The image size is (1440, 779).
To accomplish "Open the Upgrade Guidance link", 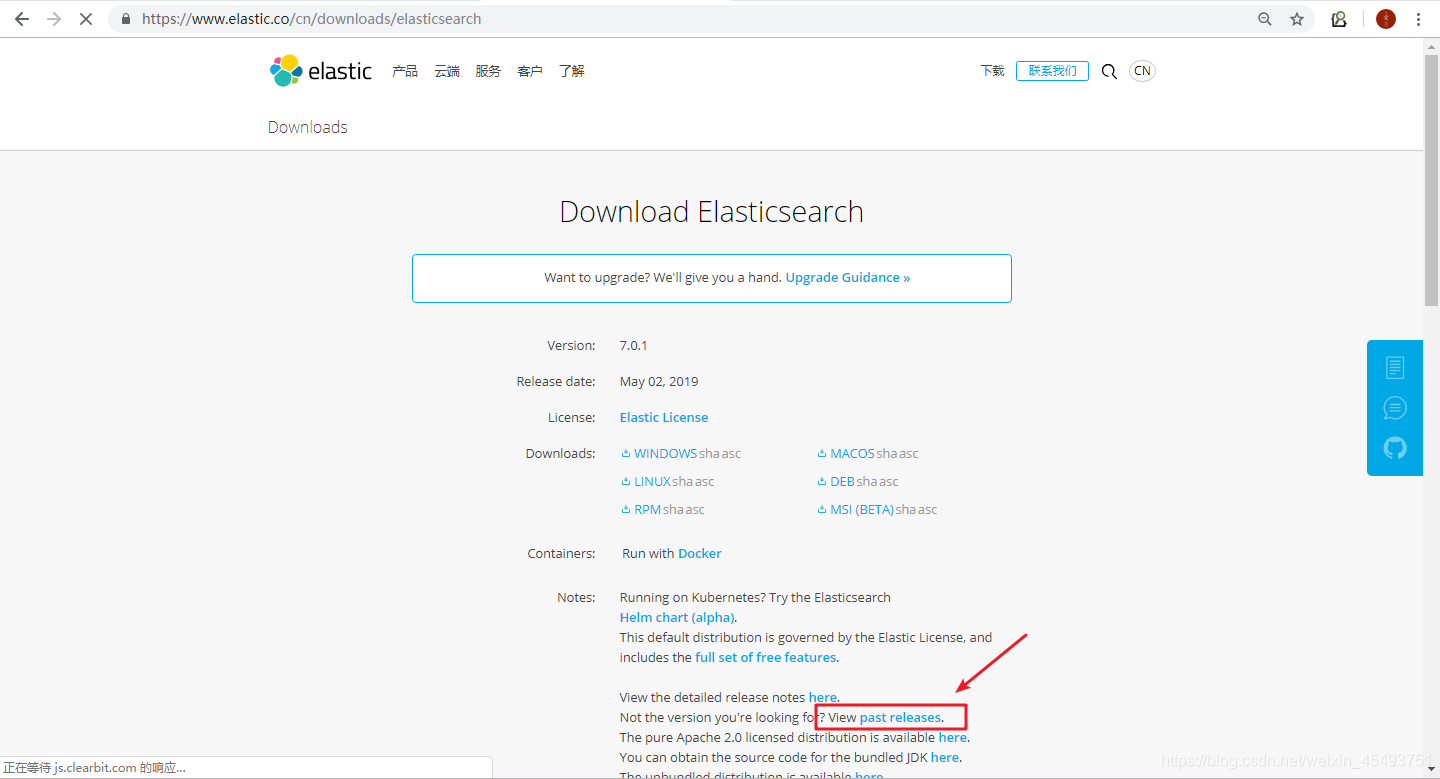I will click(848, 278).
